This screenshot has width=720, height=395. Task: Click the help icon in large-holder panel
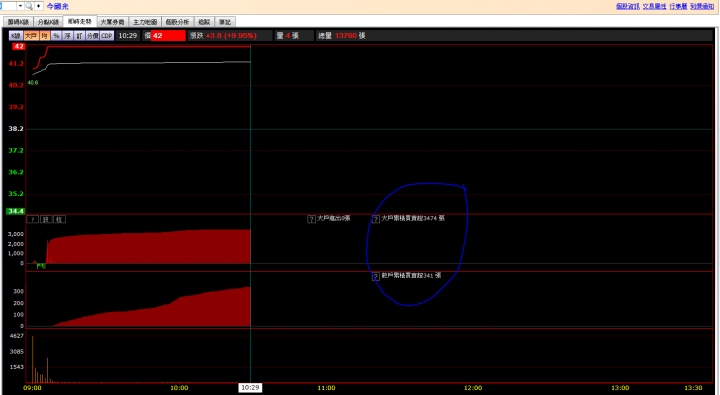33,220
